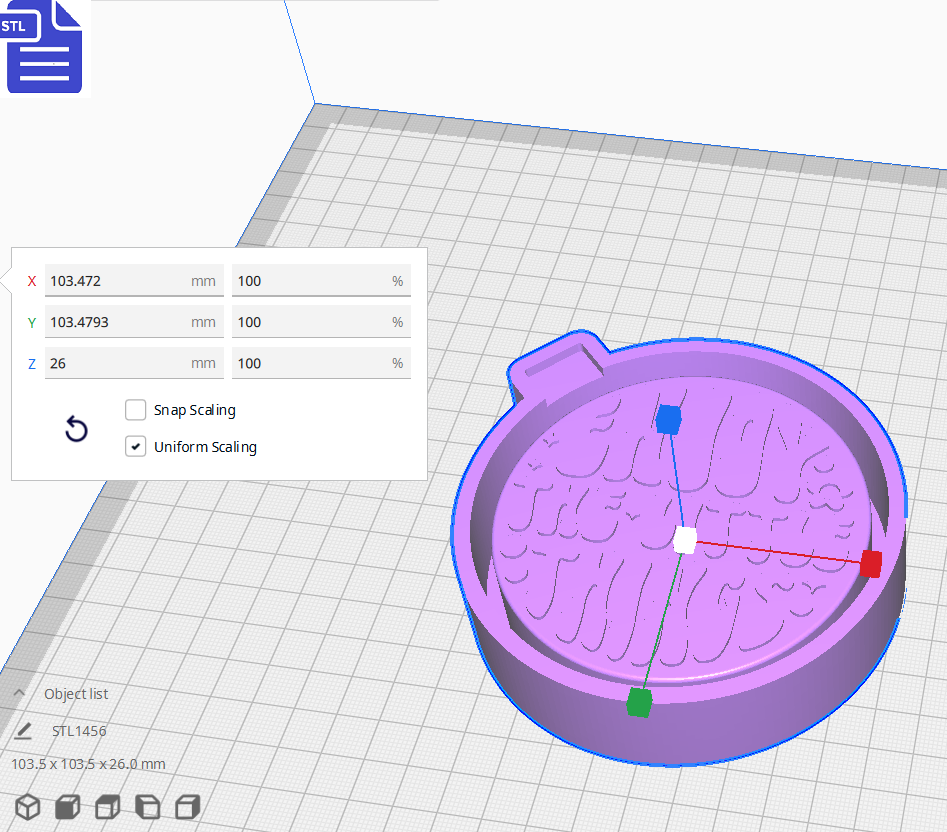
Task: Select the 3D perspective view cube icon
Action: [x=27, y=807]
